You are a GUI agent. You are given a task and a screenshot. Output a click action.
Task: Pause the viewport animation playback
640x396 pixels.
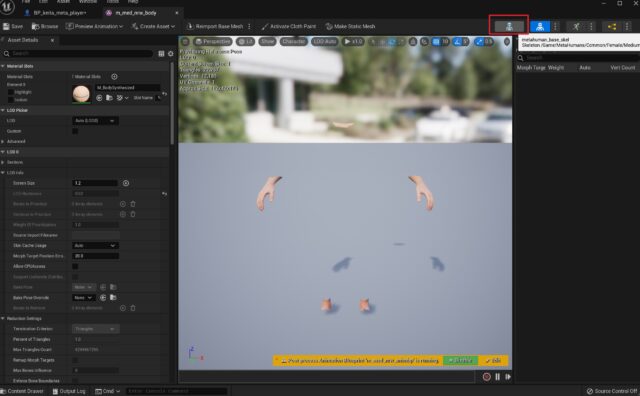pyautogui.click(x=498, y=377)
